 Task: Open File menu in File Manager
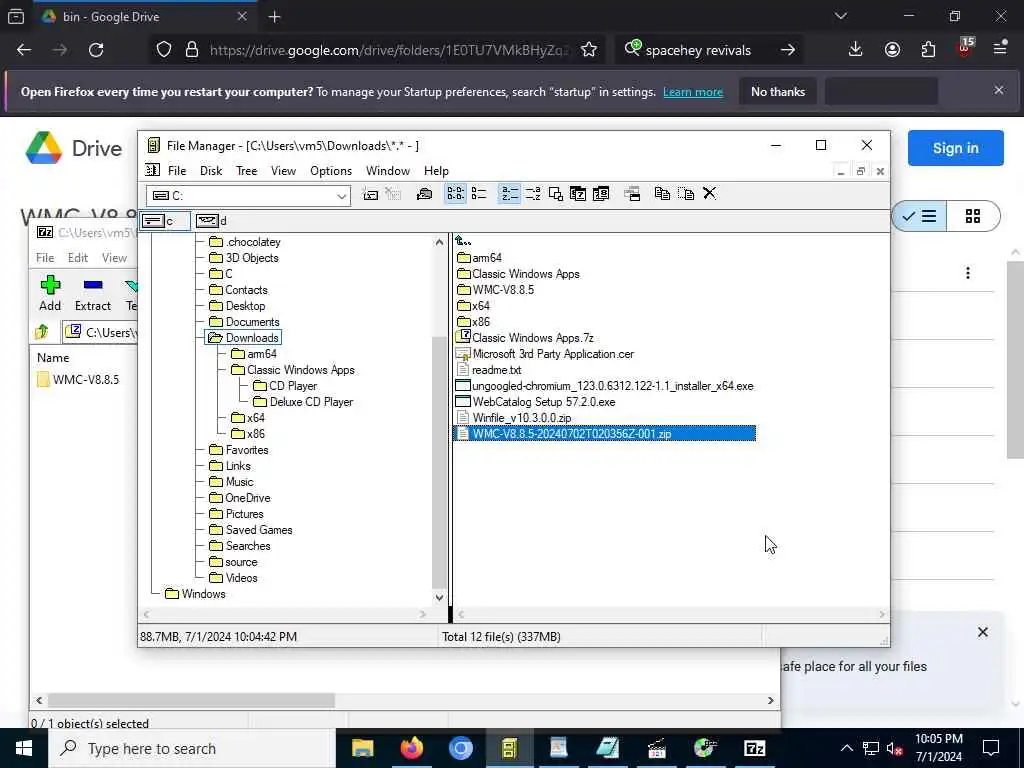[x=177, y=171]
